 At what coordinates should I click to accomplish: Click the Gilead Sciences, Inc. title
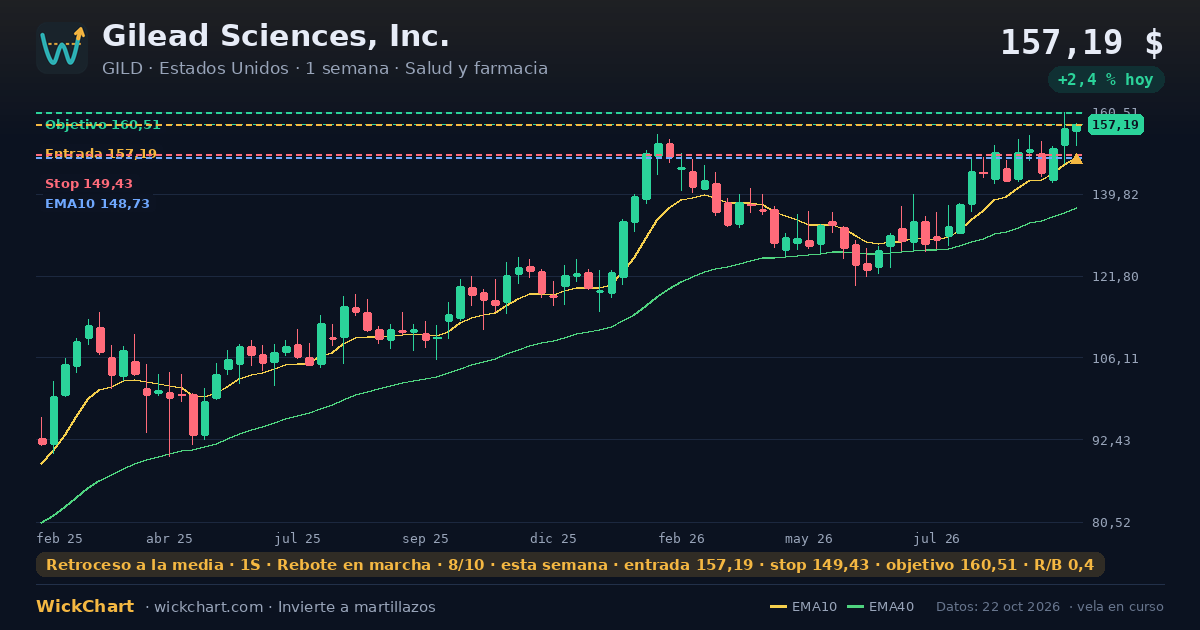[x=276, y=36]
